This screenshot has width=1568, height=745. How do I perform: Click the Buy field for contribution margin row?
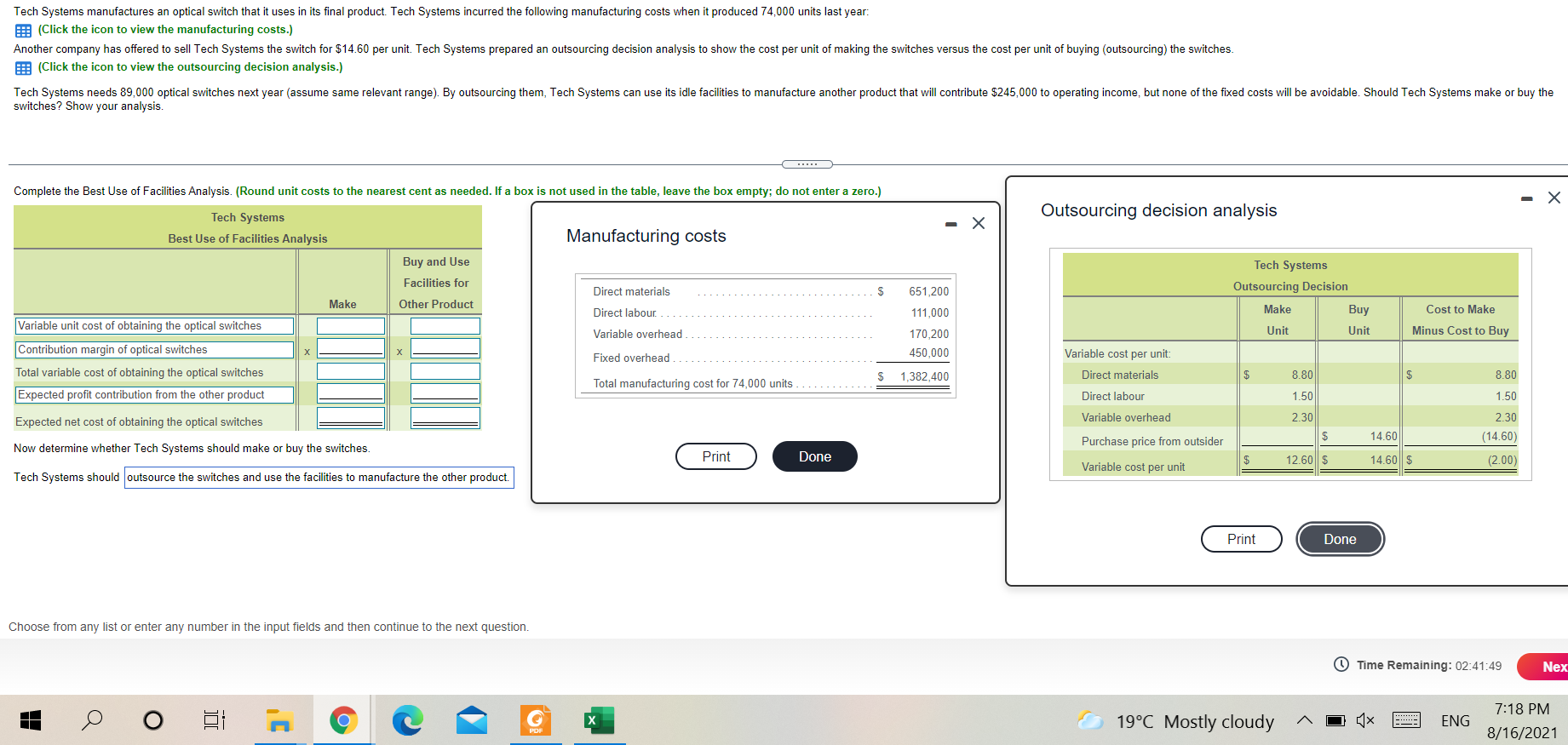tap(445, 348)
